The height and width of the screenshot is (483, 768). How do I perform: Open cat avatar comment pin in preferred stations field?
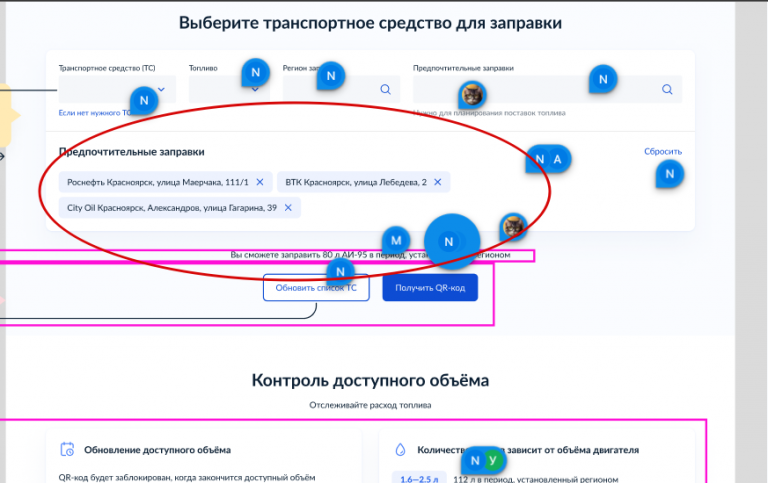(x=473, y=95)
